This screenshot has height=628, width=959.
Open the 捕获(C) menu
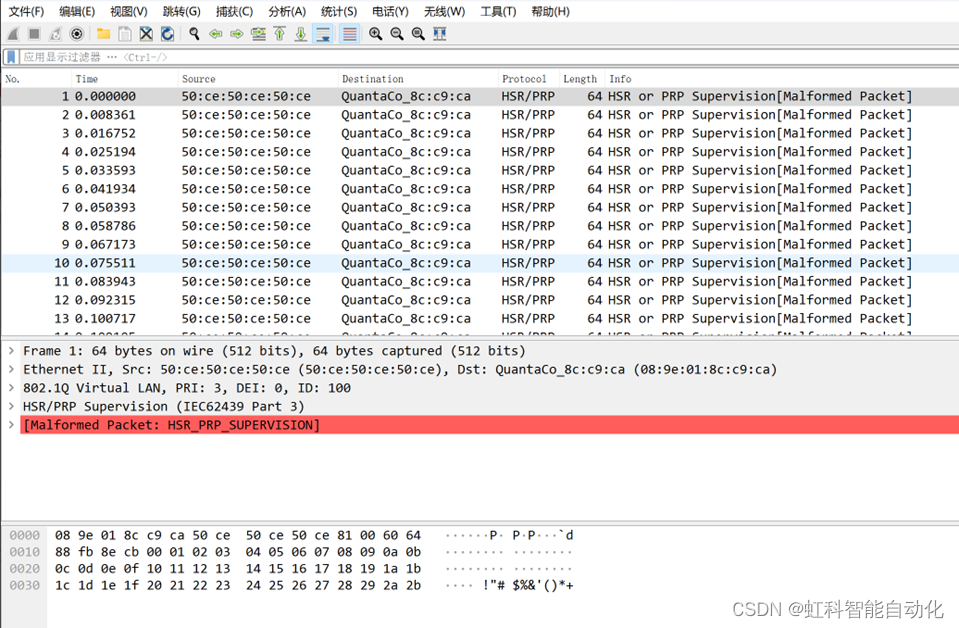click(x=234, y=12)
